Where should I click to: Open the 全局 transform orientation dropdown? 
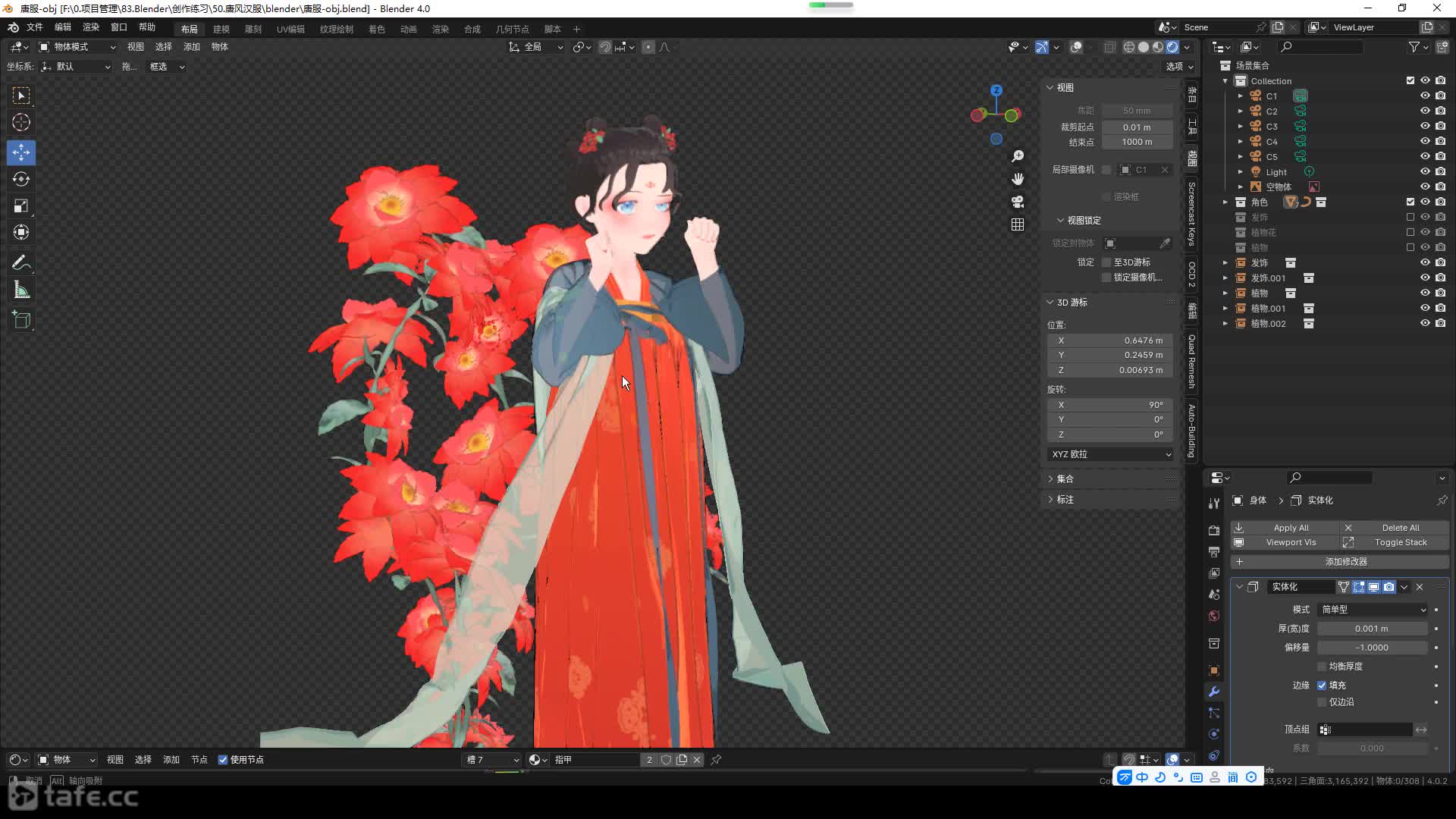point(536,47)
